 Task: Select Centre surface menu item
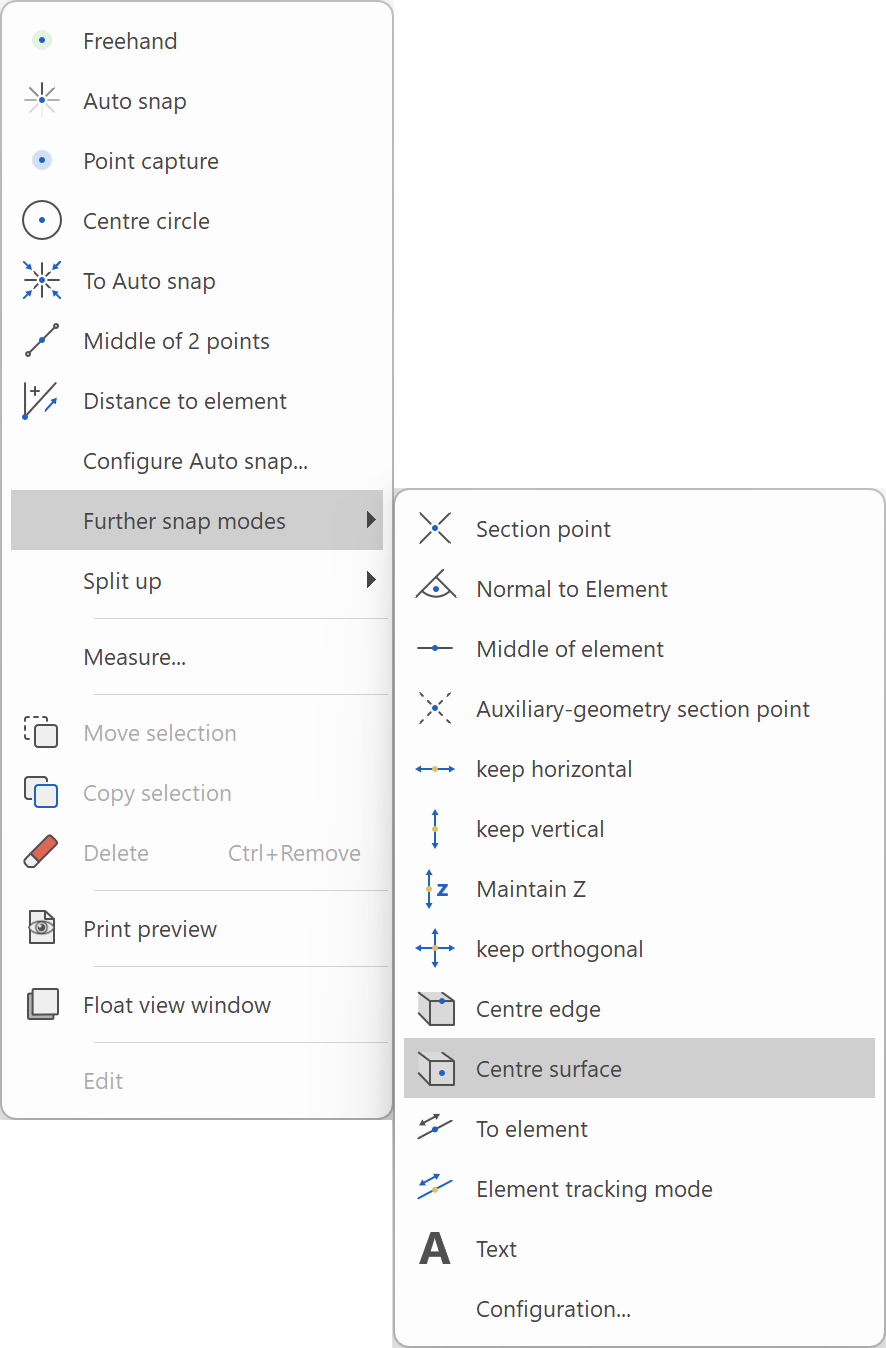pos(549,1069)
